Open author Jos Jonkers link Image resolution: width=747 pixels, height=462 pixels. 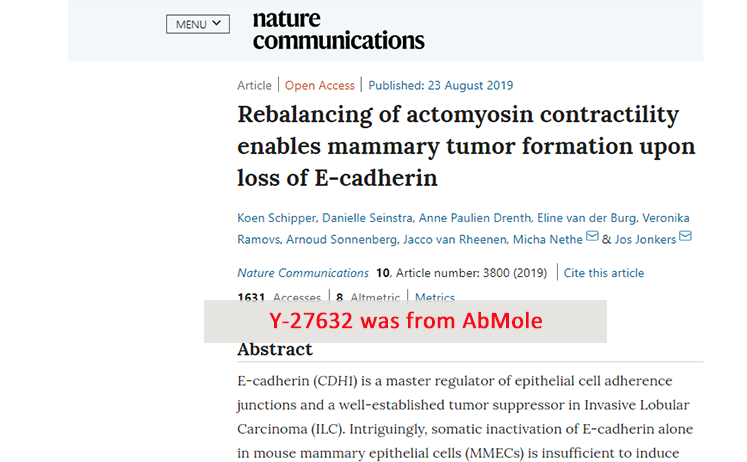[645, 240]
